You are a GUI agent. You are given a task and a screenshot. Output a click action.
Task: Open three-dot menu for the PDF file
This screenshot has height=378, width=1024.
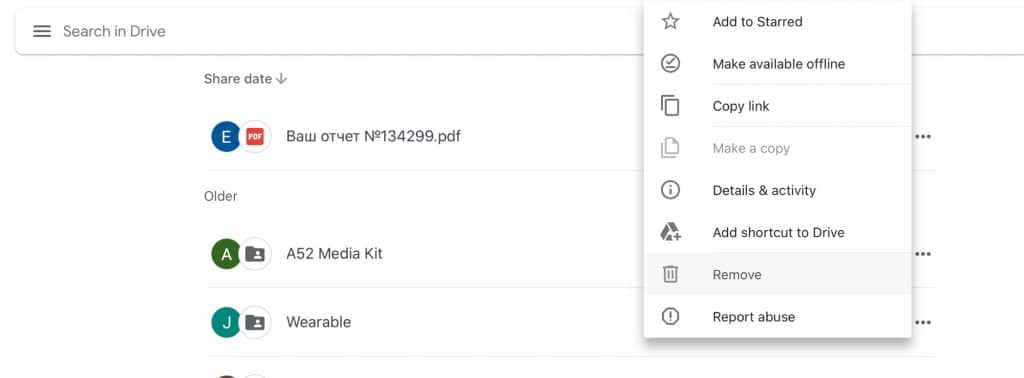[923, 137]
